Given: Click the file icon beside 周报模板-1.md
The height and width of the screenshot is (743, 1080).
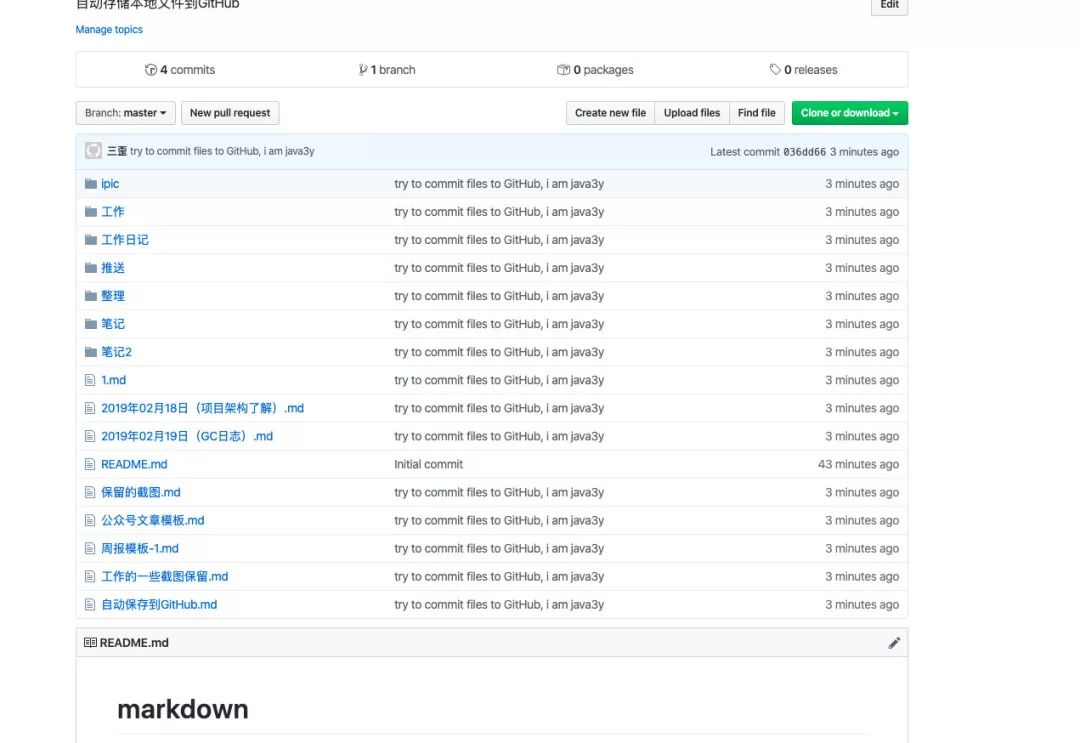Looking at the screenshot, I should point(90,549).
